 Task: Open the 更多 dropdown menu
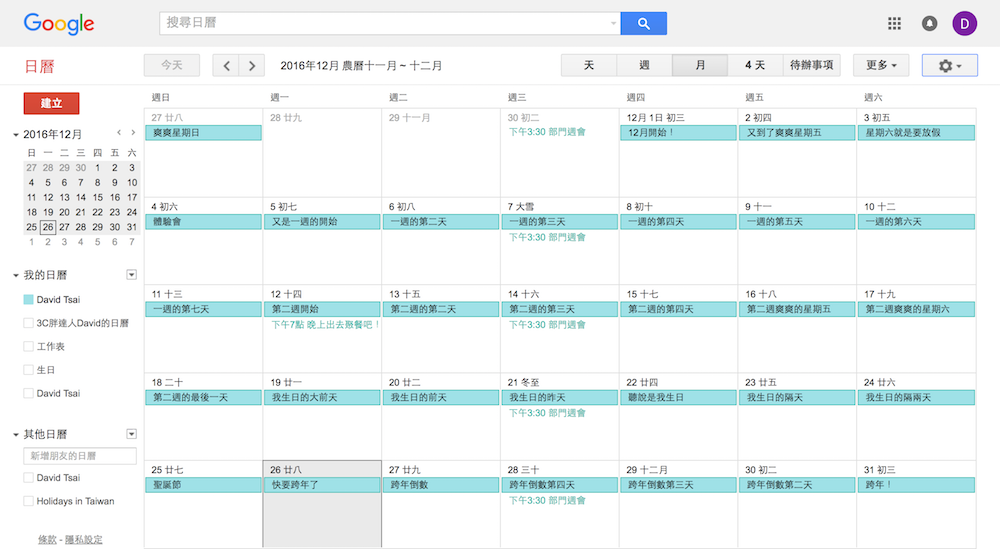(881, 66)
